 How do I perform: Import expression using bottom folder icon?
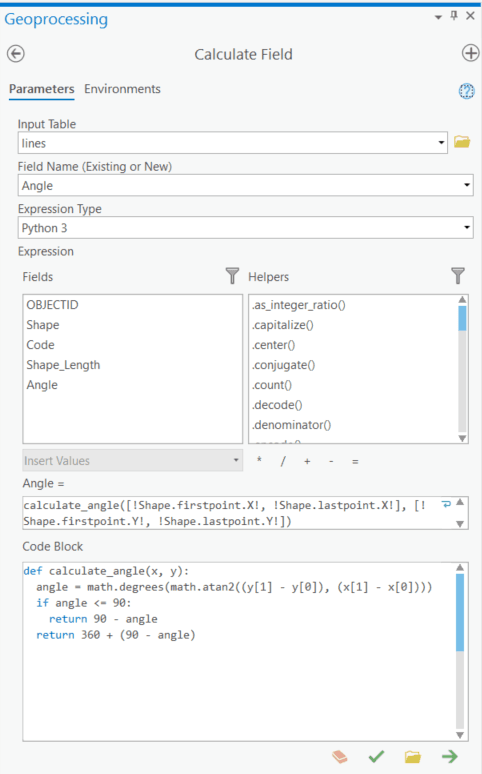tap(413, 756)
